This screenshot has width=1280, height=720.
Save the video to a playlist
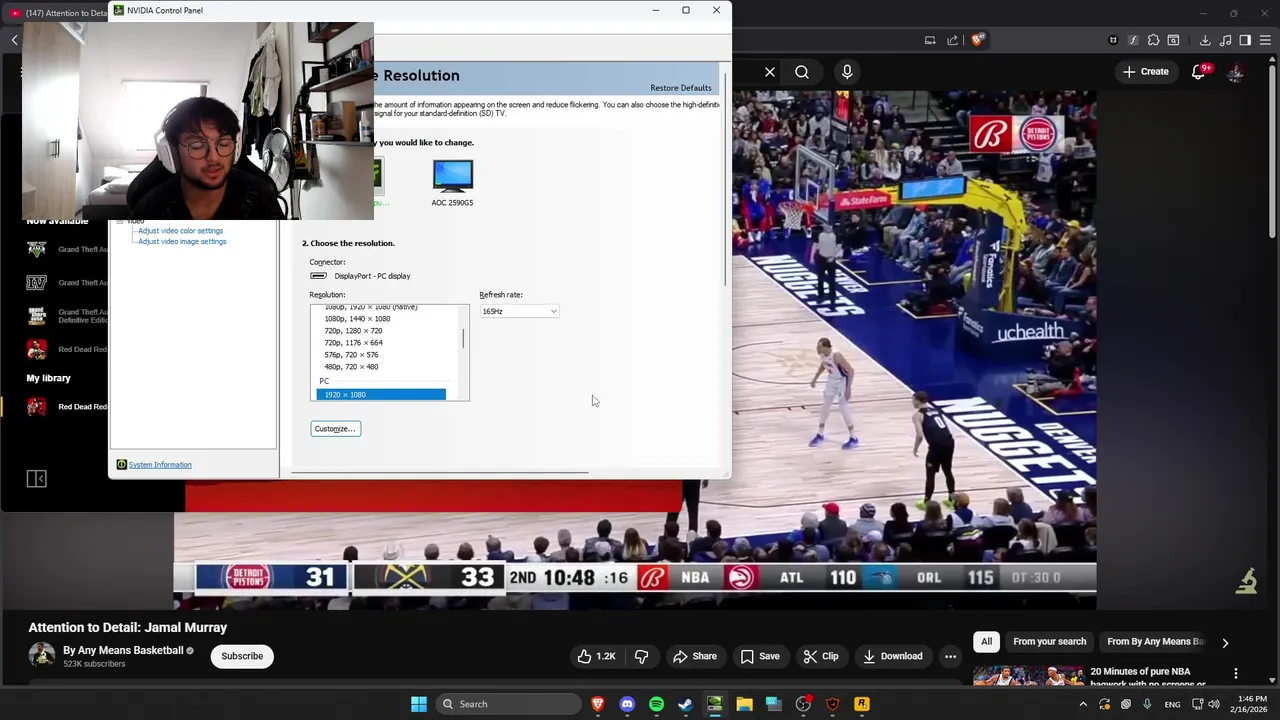(760, 656)
